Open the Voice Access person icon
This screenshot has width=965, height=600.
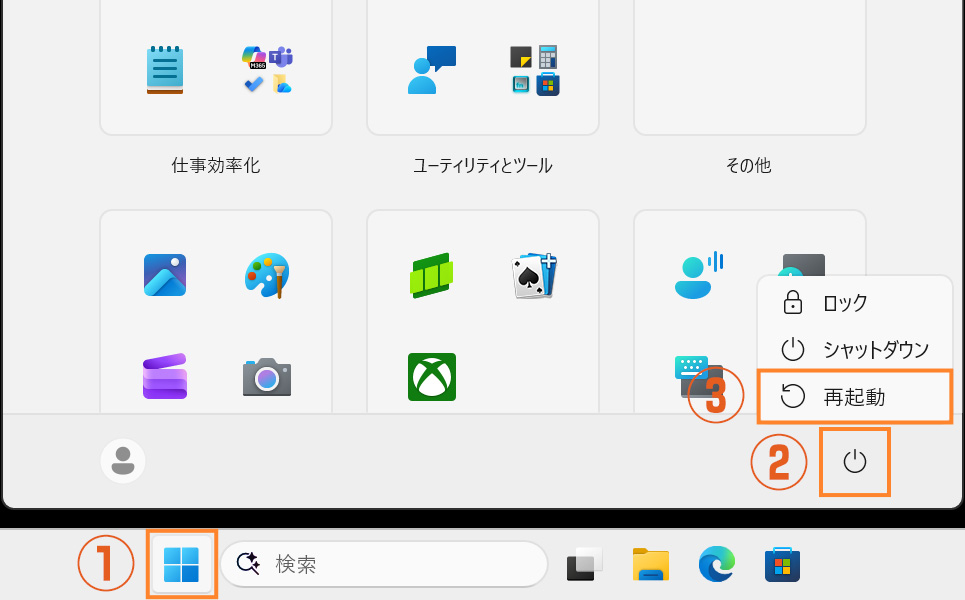tap(699, 275)
